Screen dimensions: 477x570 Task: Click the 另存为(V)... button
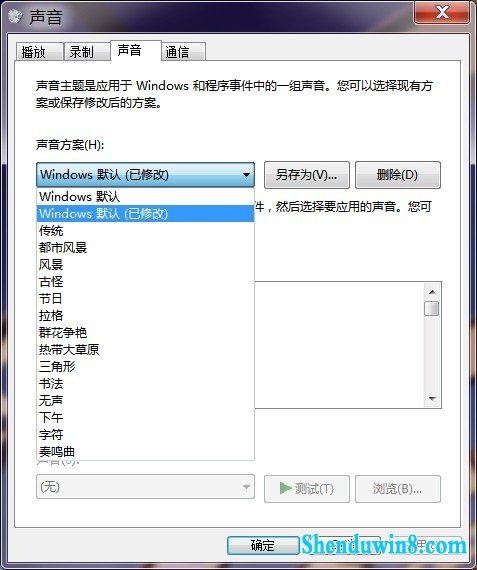point(306,175)
